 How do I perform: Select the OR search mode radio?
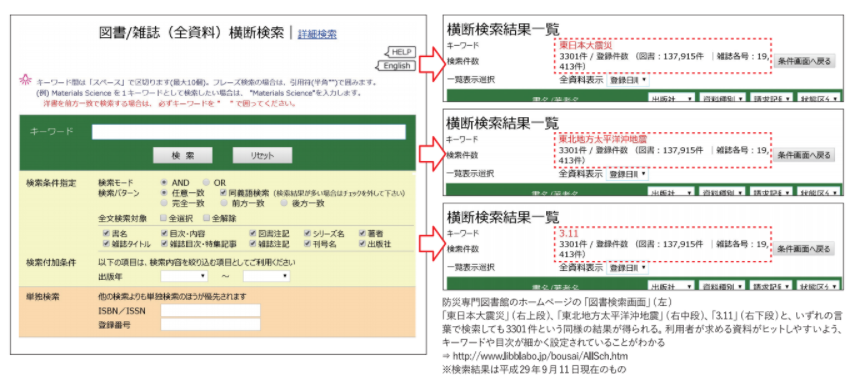tap(206, 182)
